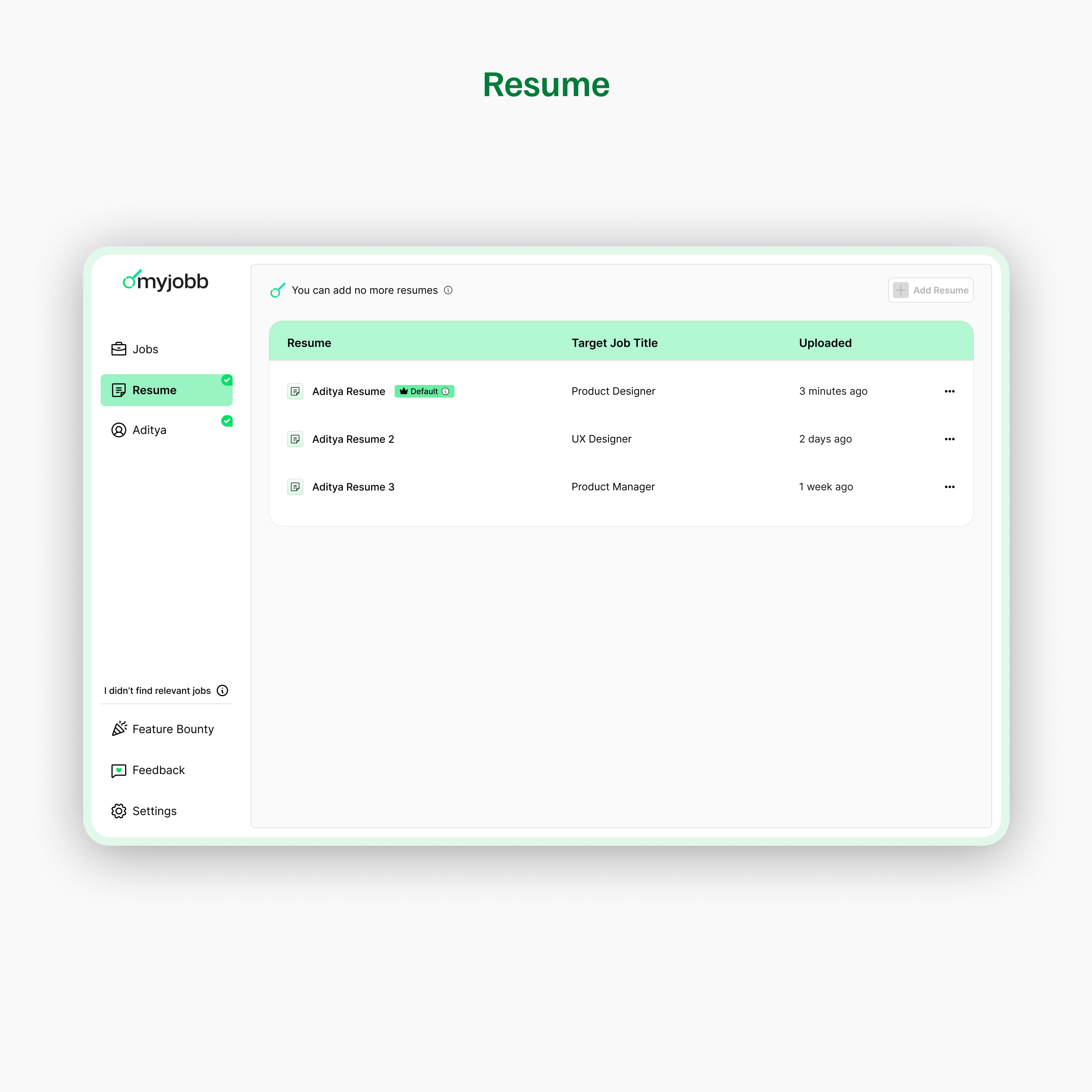Click the document icon beside Aditya Resume 3

pyautogui.click(x=295, y=487)
